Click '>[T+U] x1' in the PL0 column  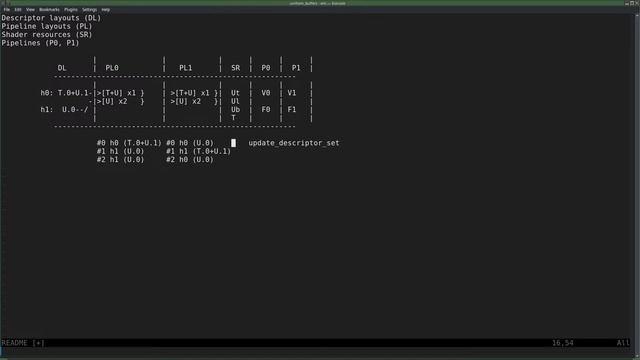pos(116,93)
